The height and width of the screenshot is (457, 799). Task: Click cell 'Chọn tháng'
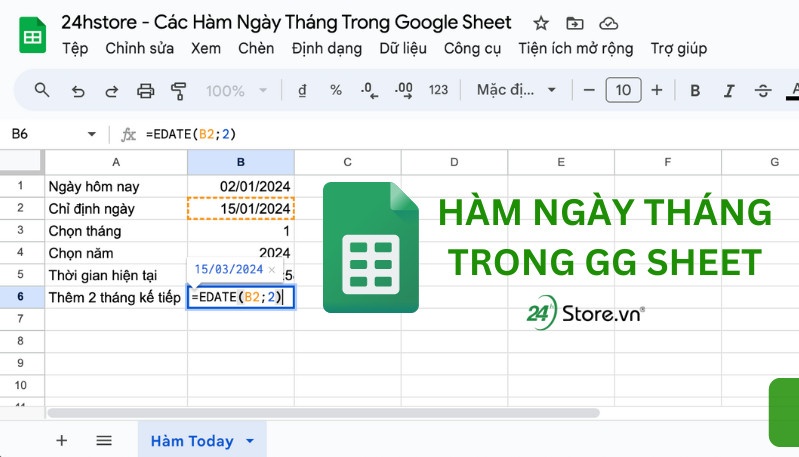pos(116,231)
